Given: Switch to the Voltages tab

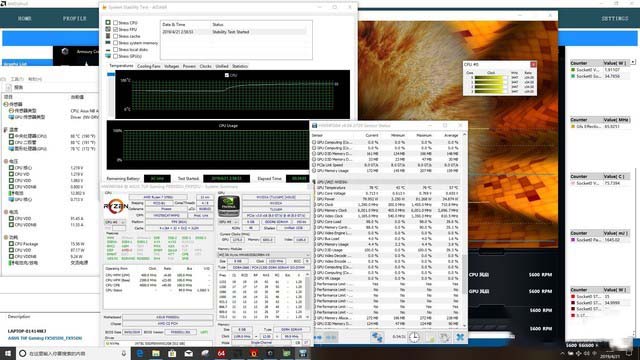Looking at the screenshot, I should [171, 66].
